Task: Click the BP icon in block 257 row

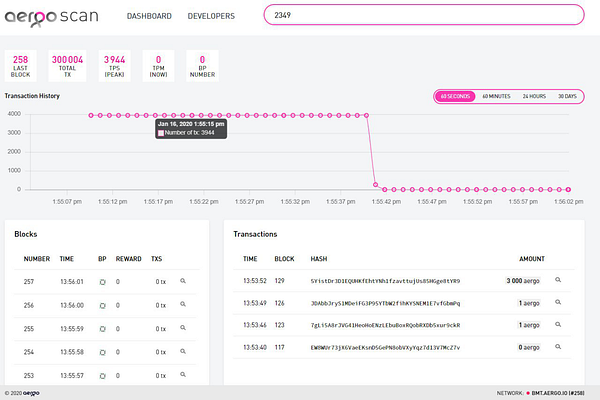Action: tap(103, 282)
